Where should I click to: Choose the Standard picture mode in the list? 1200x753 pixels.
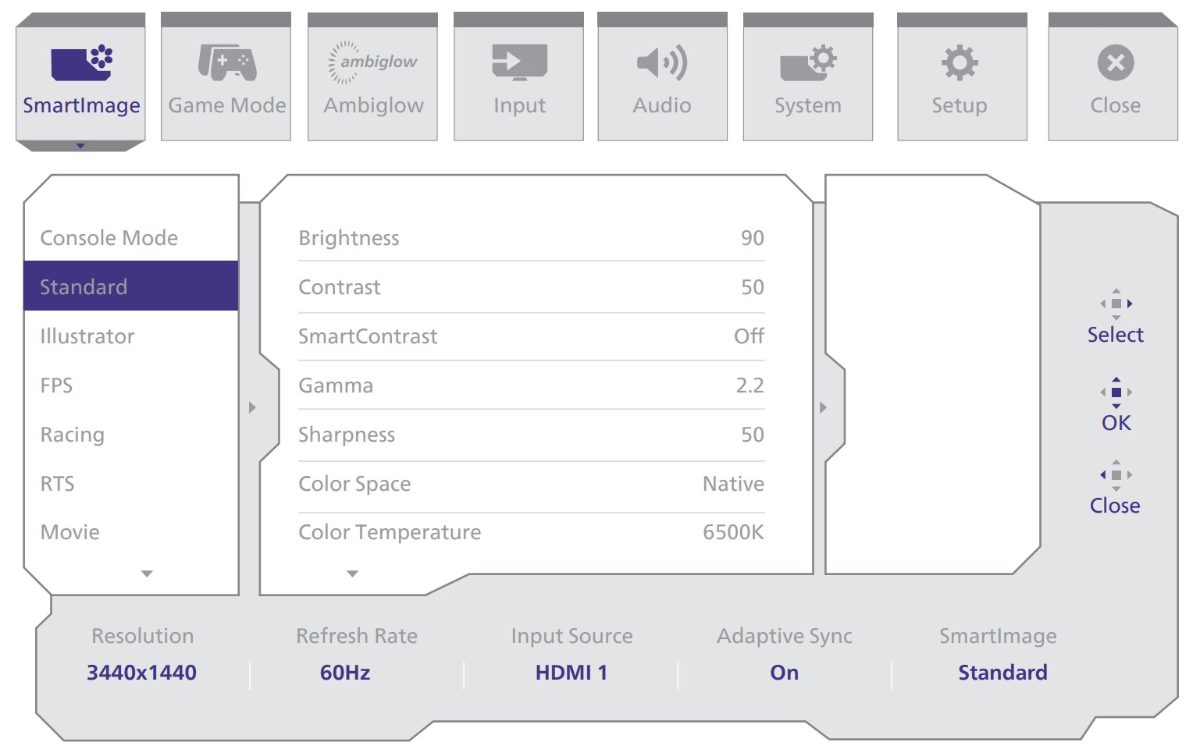pyautogui.click(x=131, y=287)
